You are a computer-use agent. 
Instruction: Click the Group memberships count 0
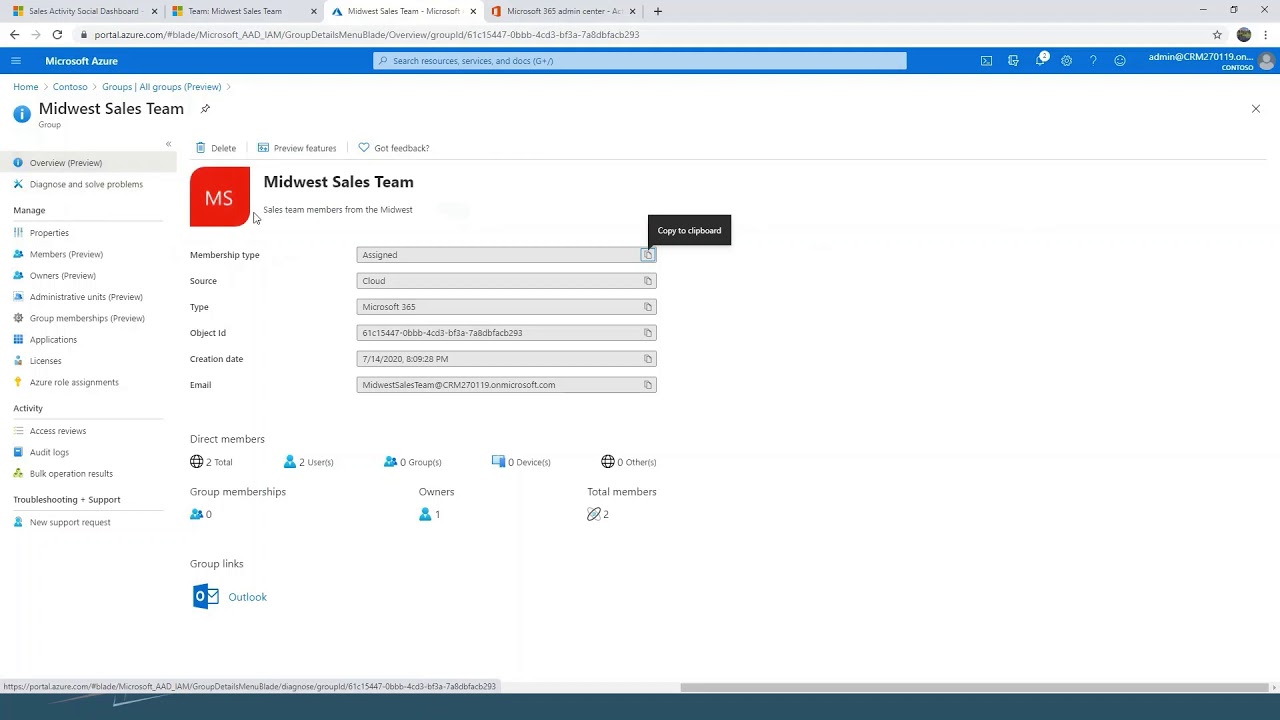click(201, 514)
